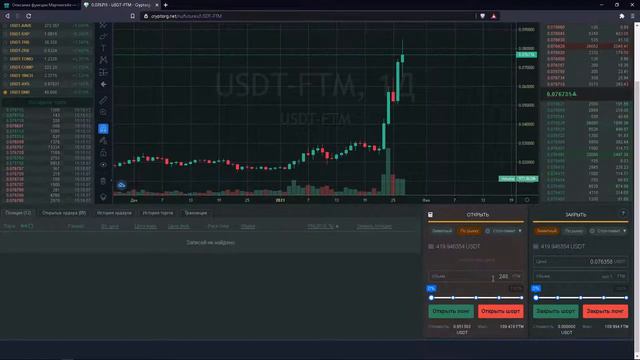Set open volume slider to its midpoint
The image size is (640, 360).
476,298
